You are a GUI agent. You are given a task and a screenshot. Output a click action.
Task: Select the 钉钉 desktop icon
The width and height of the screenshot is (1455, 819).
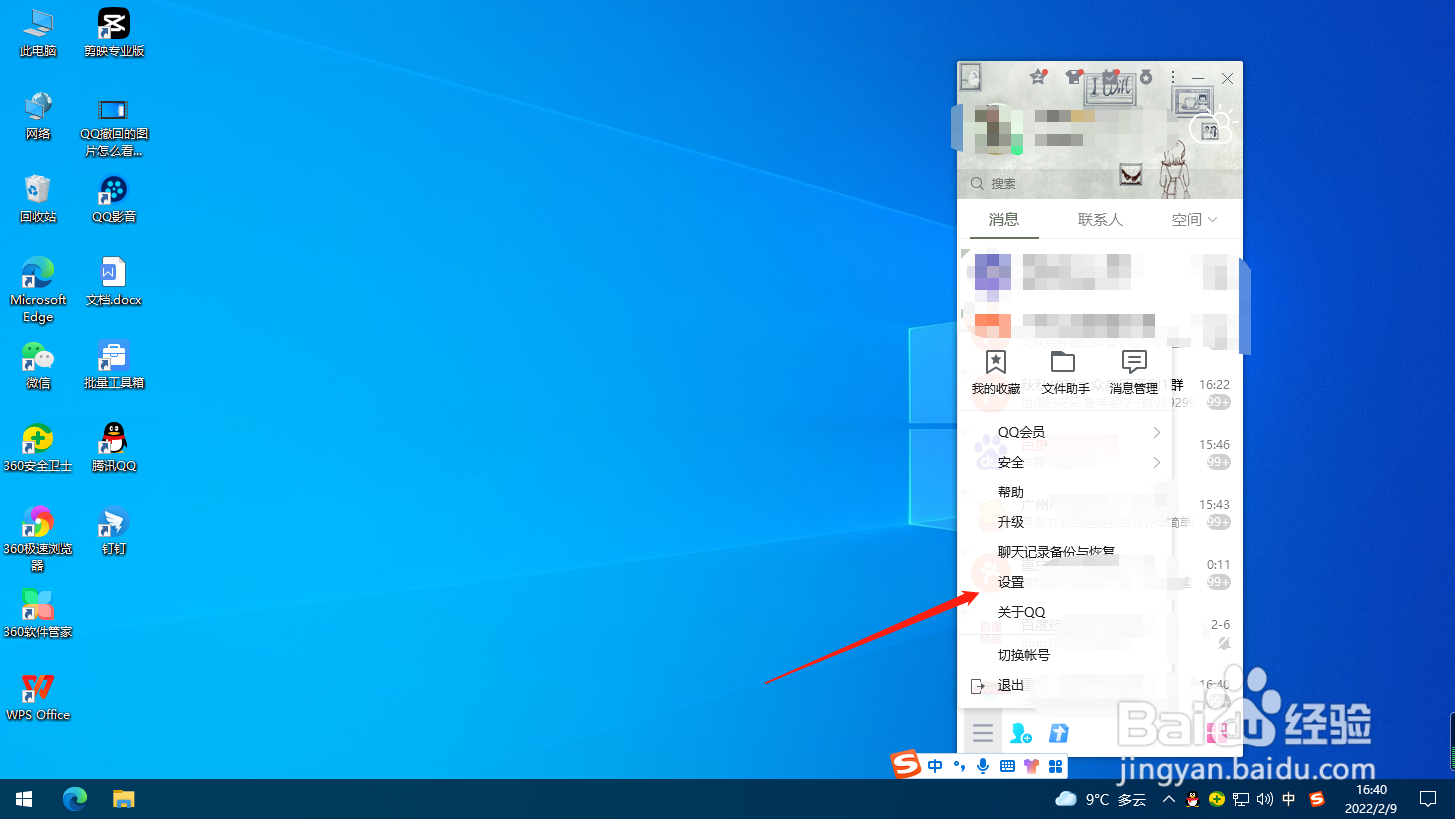pos(114,531)
